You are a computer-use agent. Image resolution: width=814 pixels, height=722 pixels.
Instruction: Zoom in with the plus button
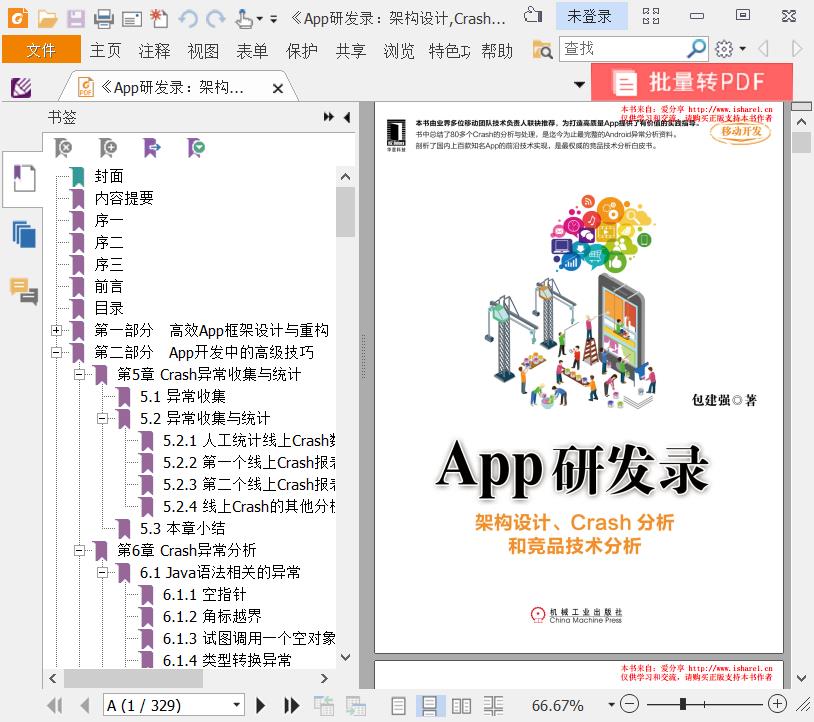point(777,704)
